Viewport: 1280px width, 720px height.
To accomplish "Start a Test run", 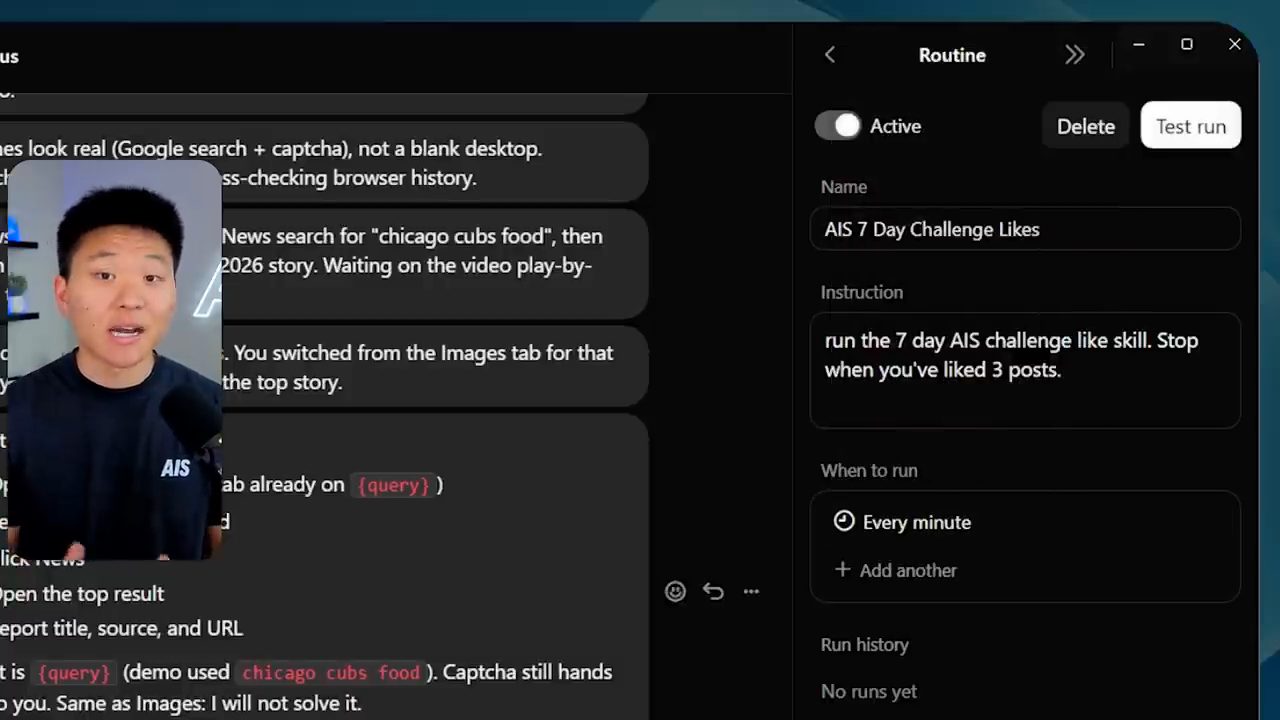I will (x=1191, y=126).
